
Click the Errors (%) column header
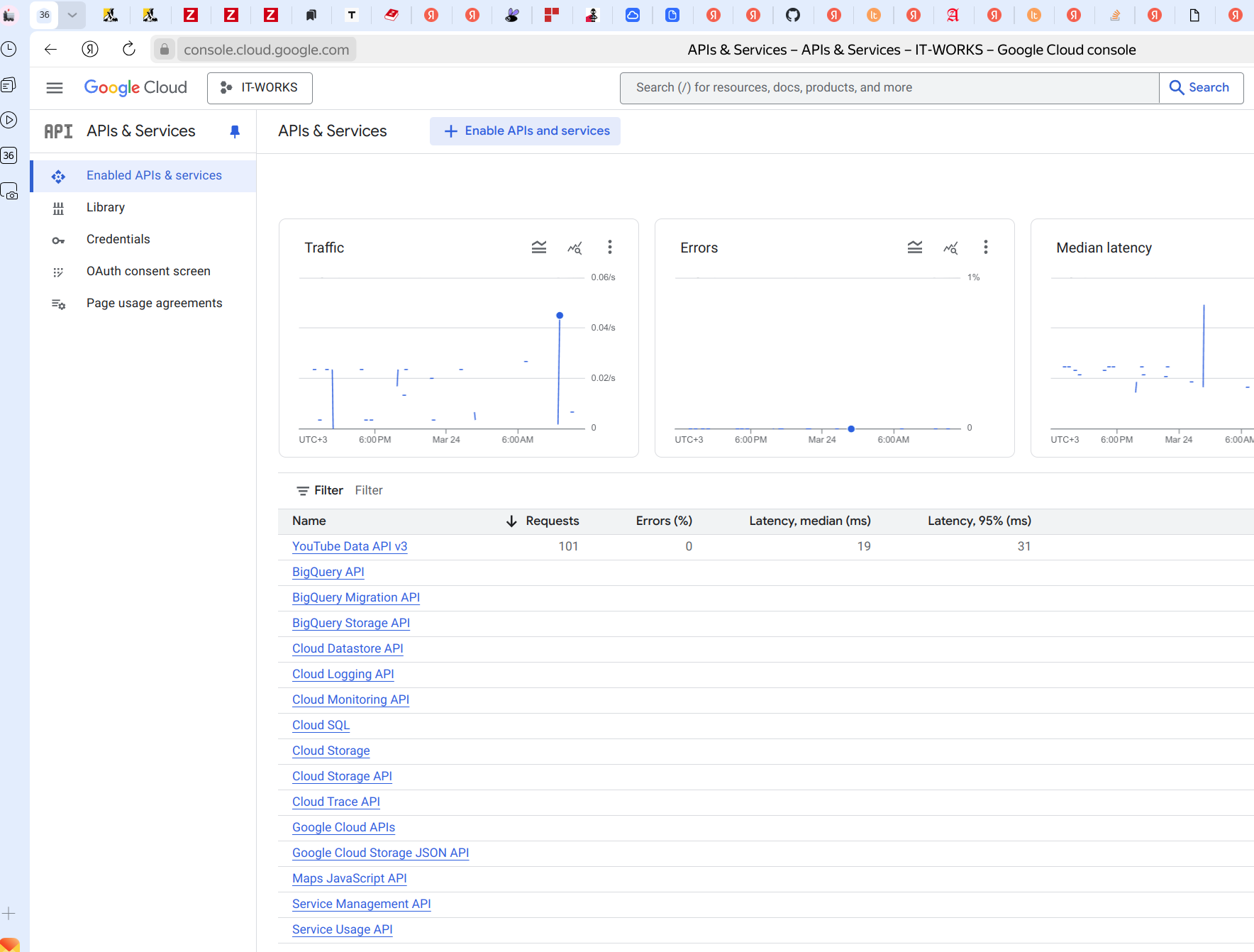click(x=664, y=521)
